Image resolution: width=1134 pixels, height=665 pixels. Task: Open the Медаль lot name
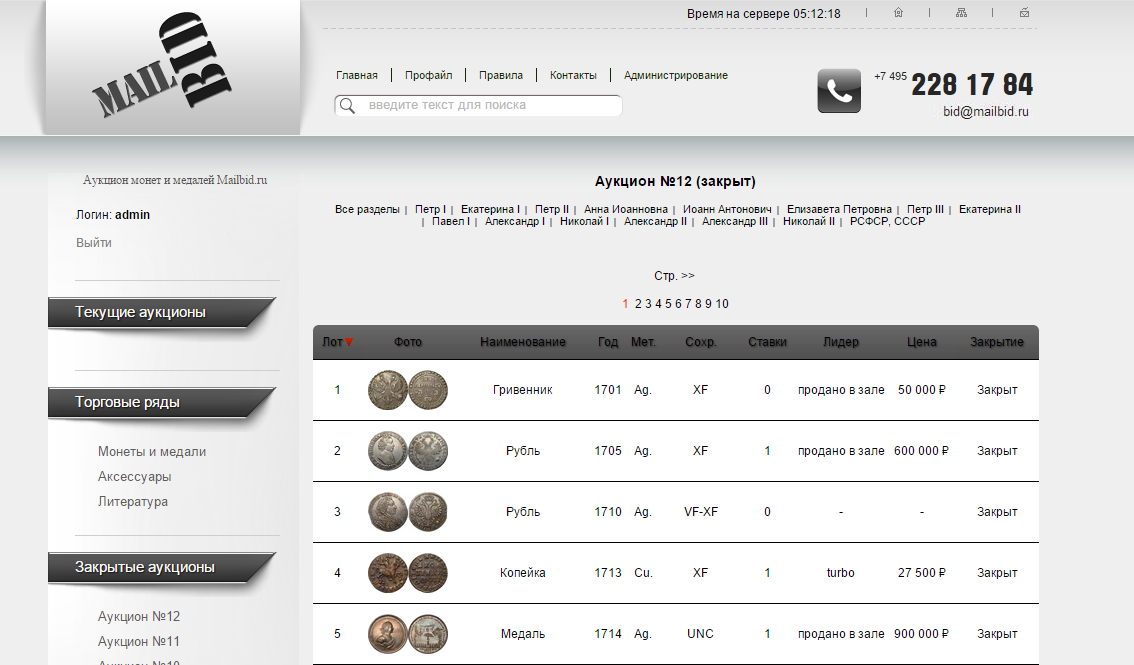522,634
